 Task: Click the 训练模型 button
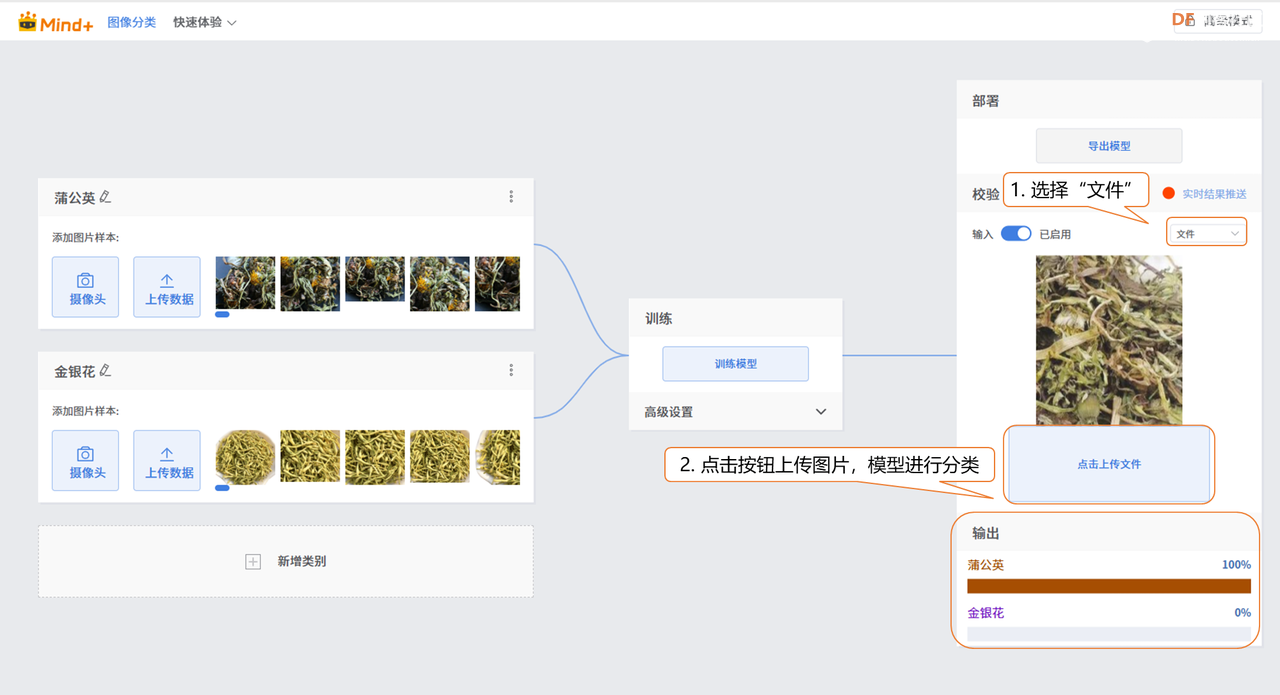click(x=735, y=364)
